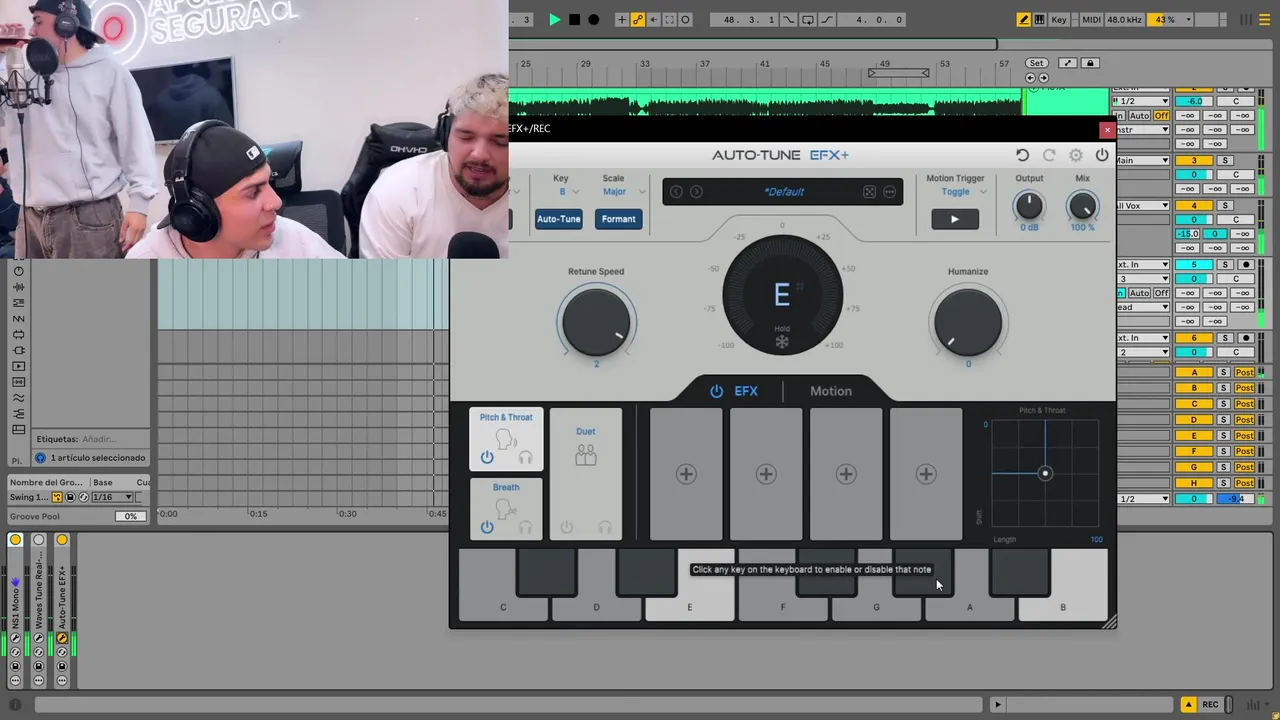1280x720 pixels.
Task: Click the Motion Trigger play button
Action: coord(955,219)
